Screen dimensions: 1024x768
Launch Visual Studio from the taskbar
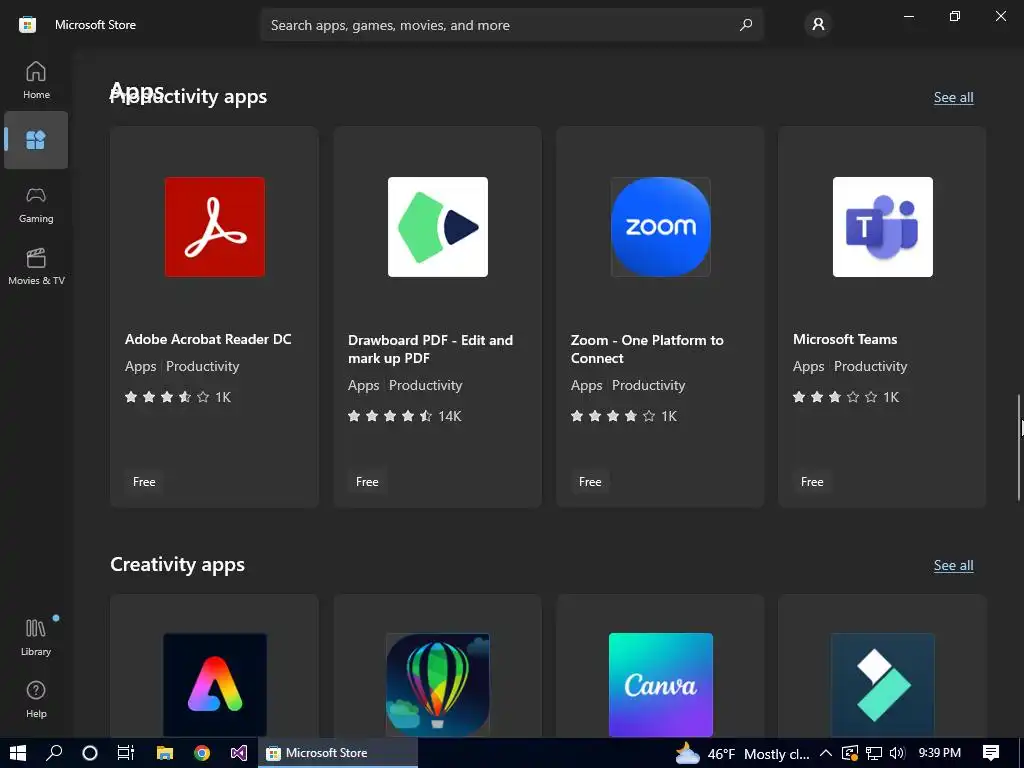(239, 753)
